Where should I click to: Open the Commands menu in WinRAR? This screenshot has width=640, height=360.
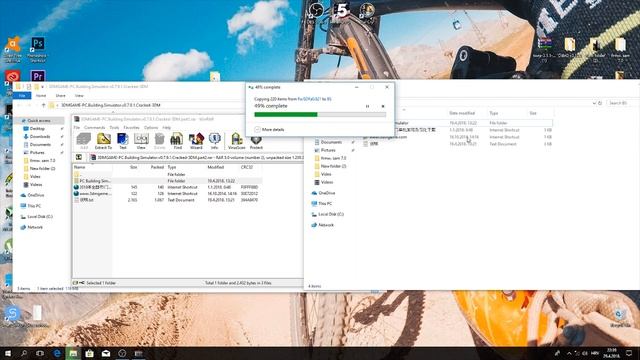(95, 128)
